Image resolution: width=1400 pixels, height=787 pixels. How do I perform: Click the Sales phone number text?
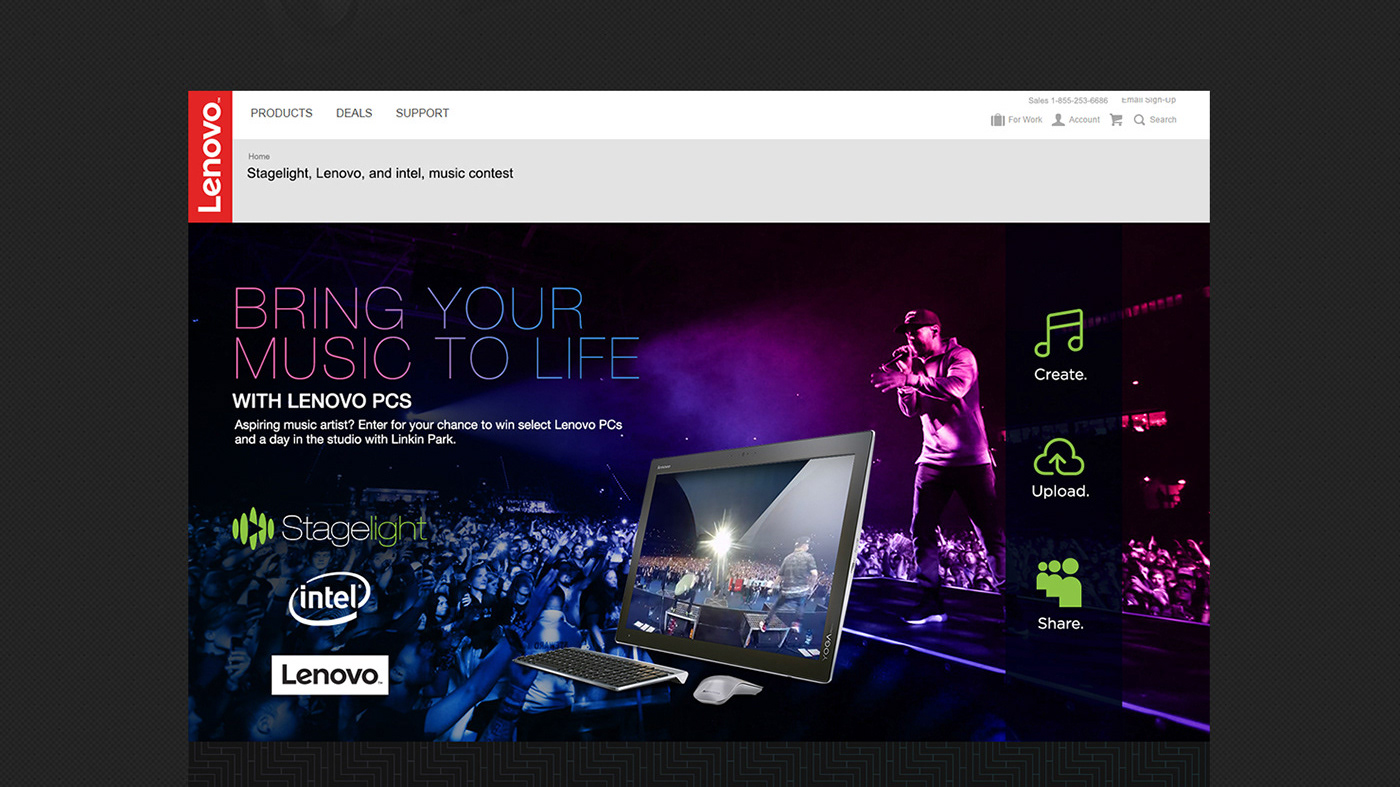click(1068, 101)
